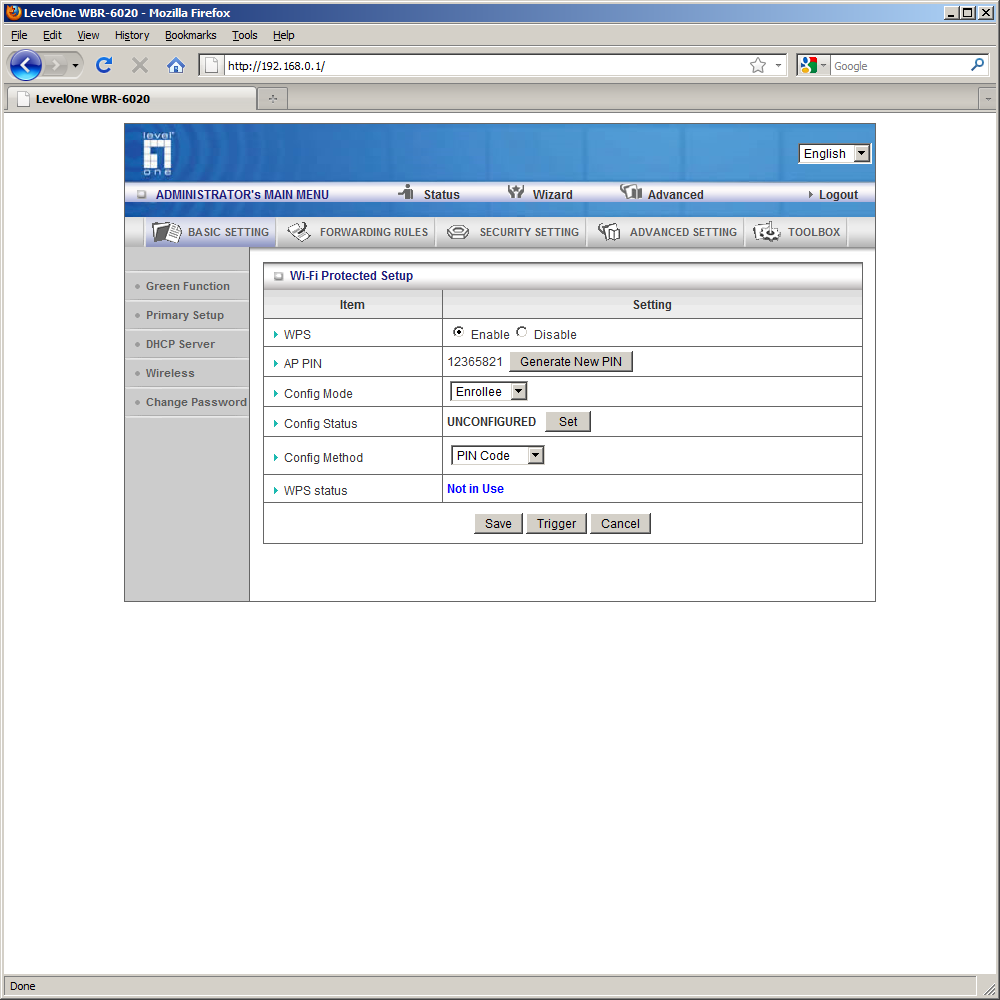Click the Save button
This screenshot has width=1000, height=1000.
click(x=498, y=524)
